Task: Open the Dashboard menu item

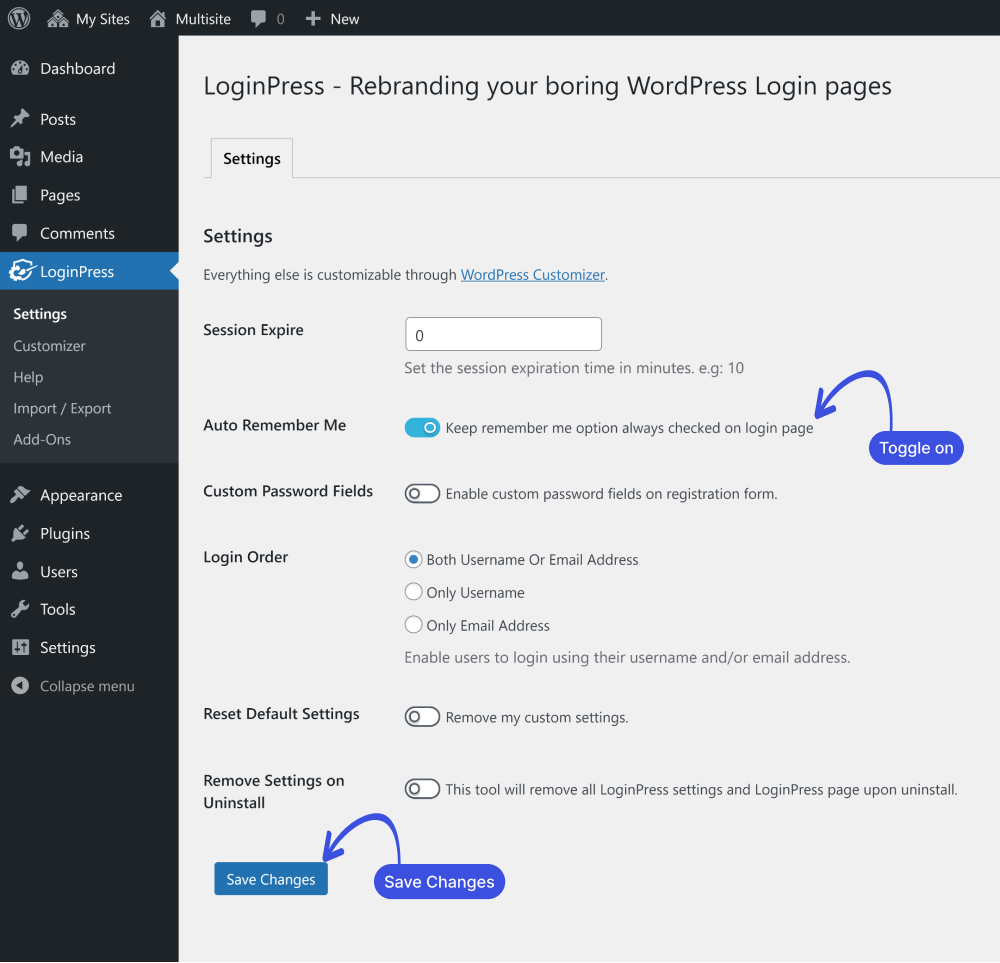Action: pos(89,68)
